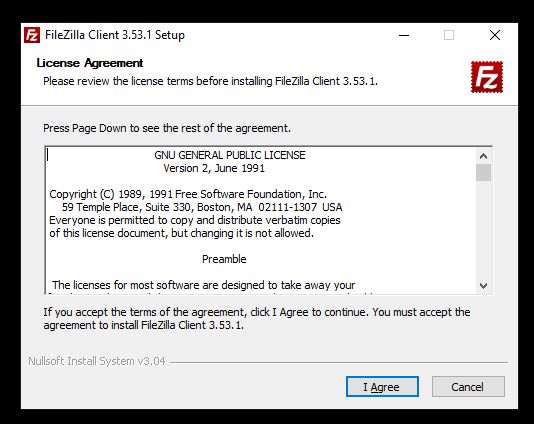Image resolution: width=534 pixels, height=424 pixels.
Task: Click I Agree to accept the license
Action: click(382, 387)
